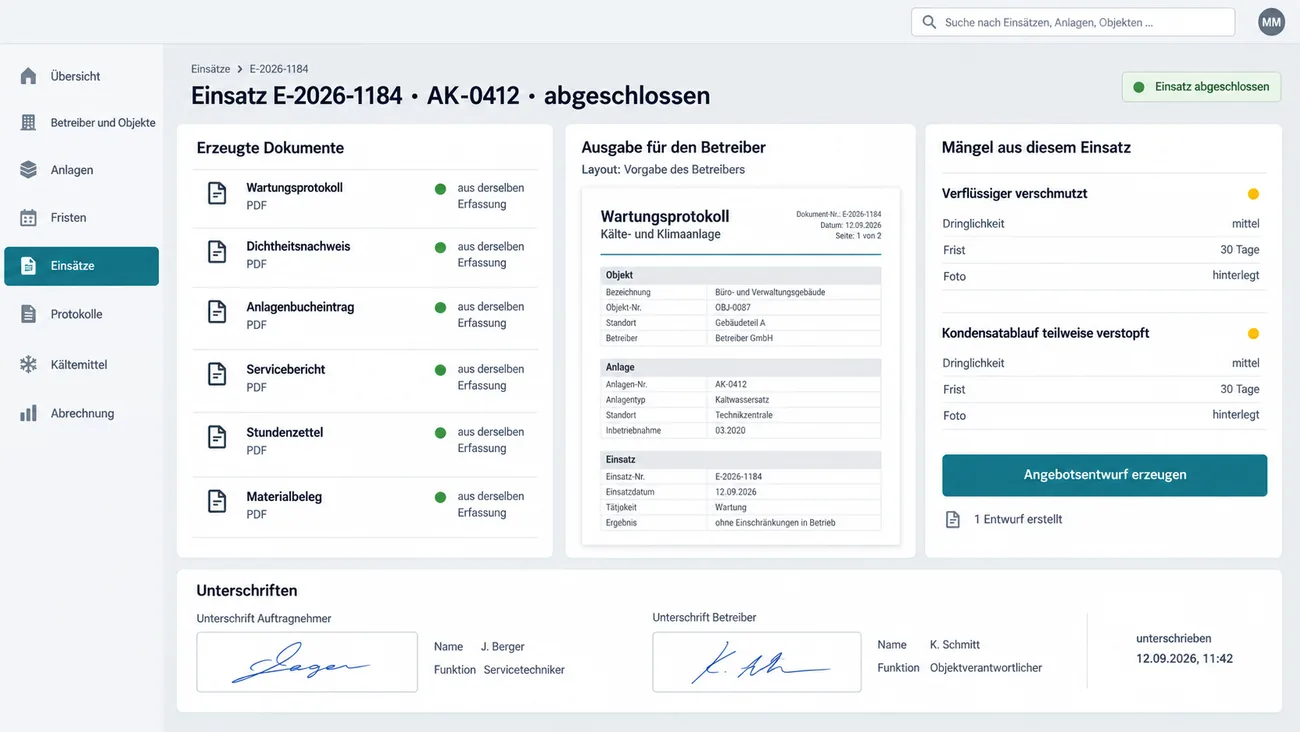This screenshot has height=732, width=1300.
Task: Click the Kondensatablauf teilweise verstopft heading
Action: click(1045, 333)
